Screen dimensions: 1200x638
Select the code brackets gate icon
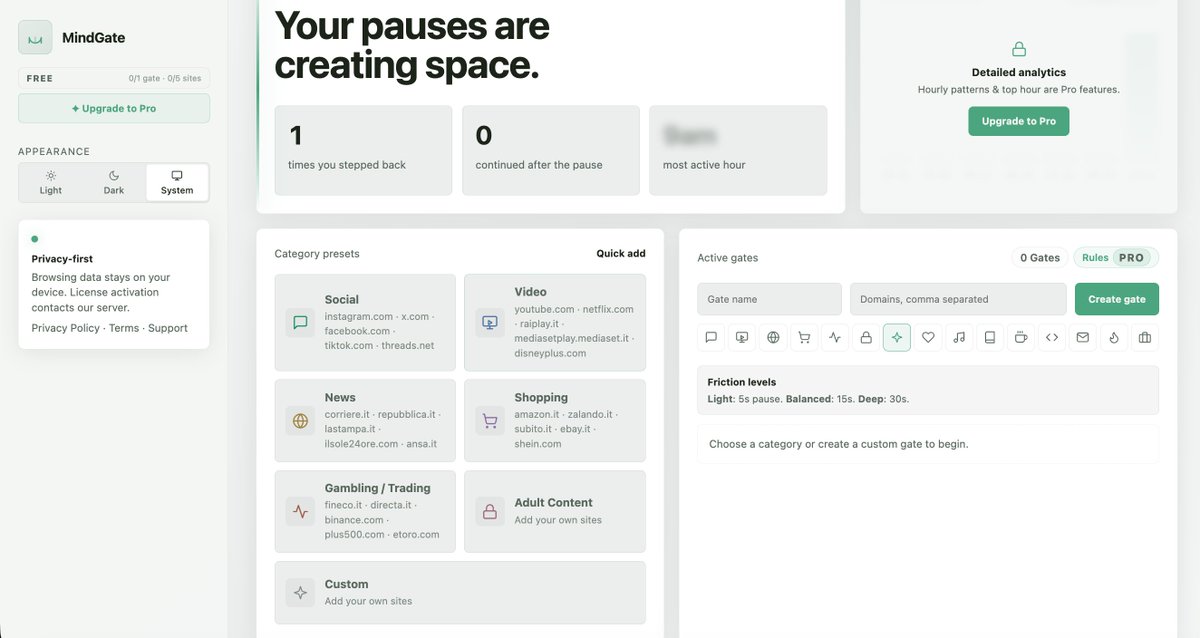pyautogui.click(x=1052, y=338)
